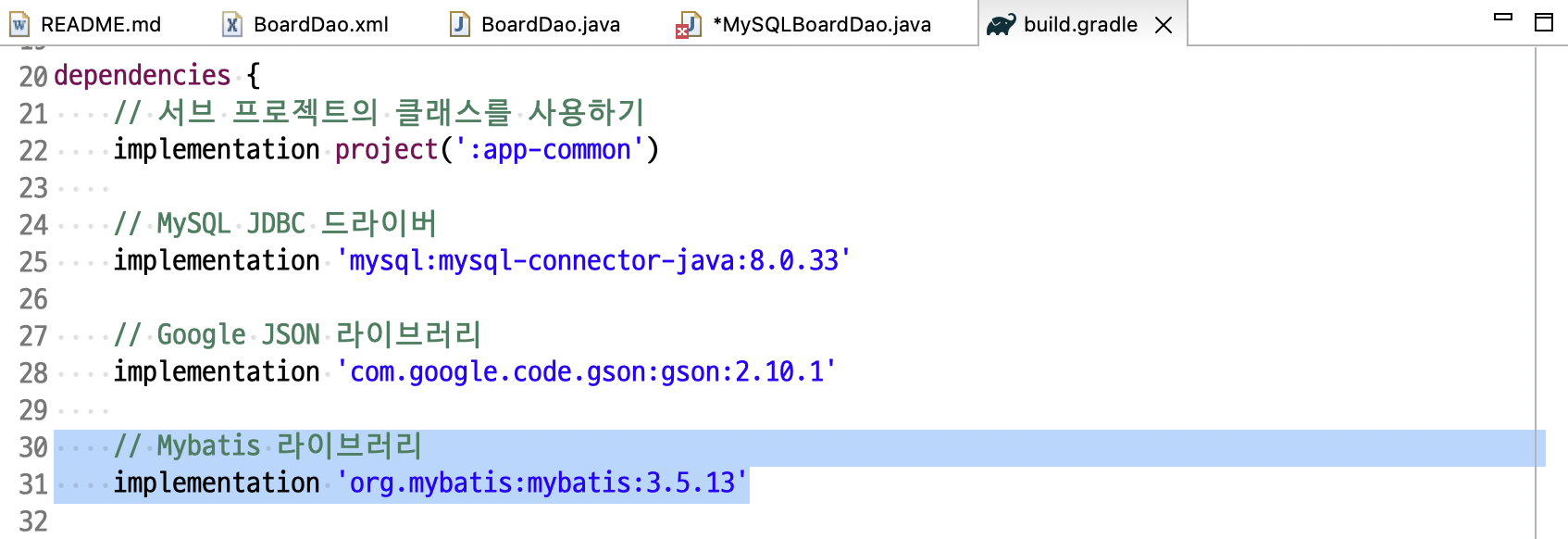Click the opening brace after dependencies
This screenshot has height=539, width=1568.
[254, 75]
